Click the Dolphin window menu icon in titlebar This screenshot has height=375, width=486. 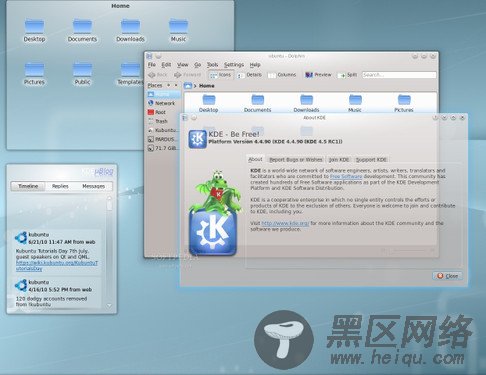(149, 56)
